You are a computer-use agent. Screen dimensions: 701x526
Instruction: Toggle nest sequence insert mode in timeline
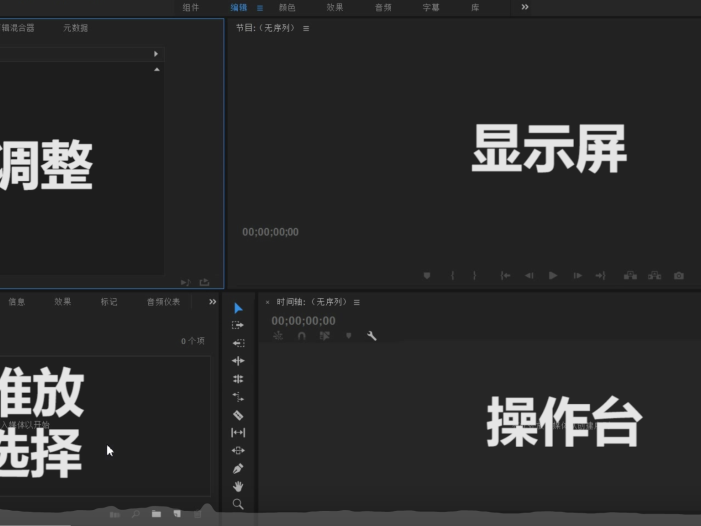click(278, 336)
